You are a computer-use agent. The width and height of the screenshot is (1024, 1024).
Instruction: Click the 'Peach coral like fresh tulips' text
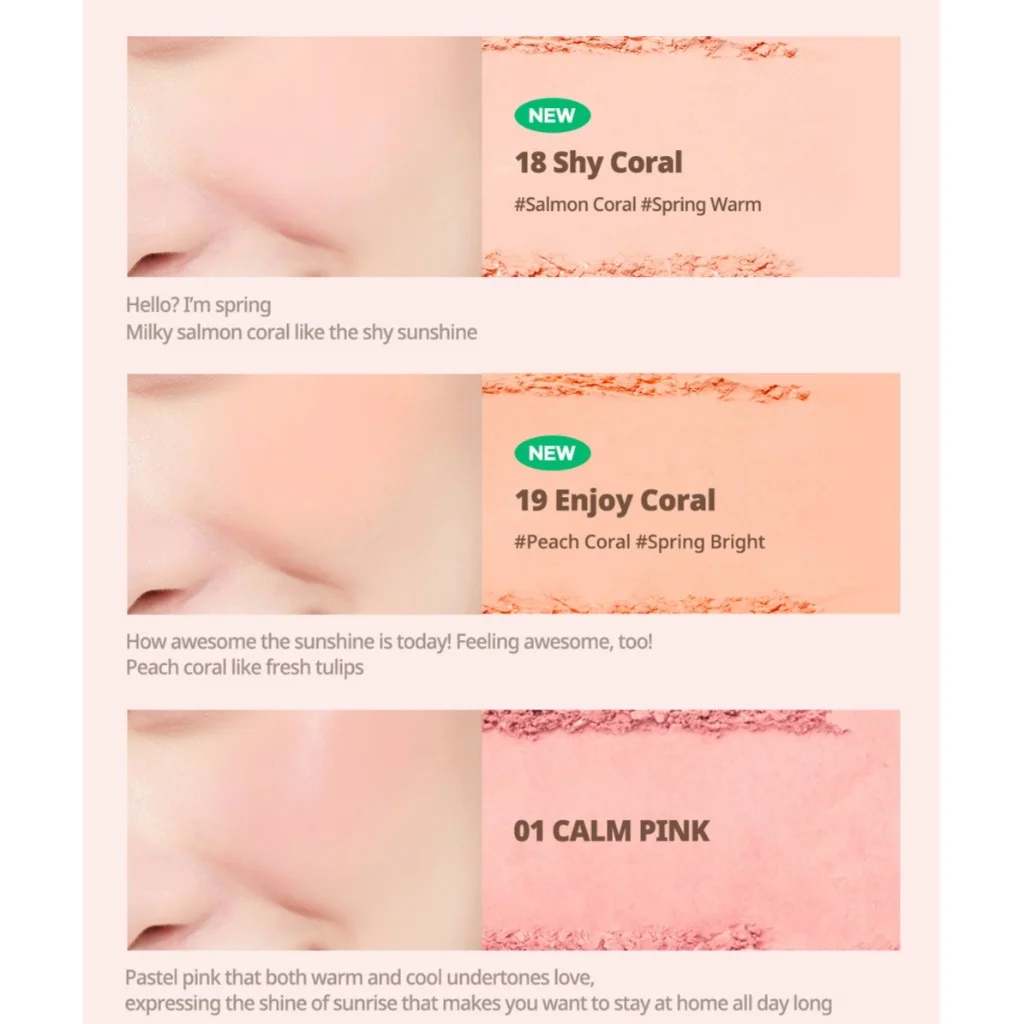(x=245, y=667)
